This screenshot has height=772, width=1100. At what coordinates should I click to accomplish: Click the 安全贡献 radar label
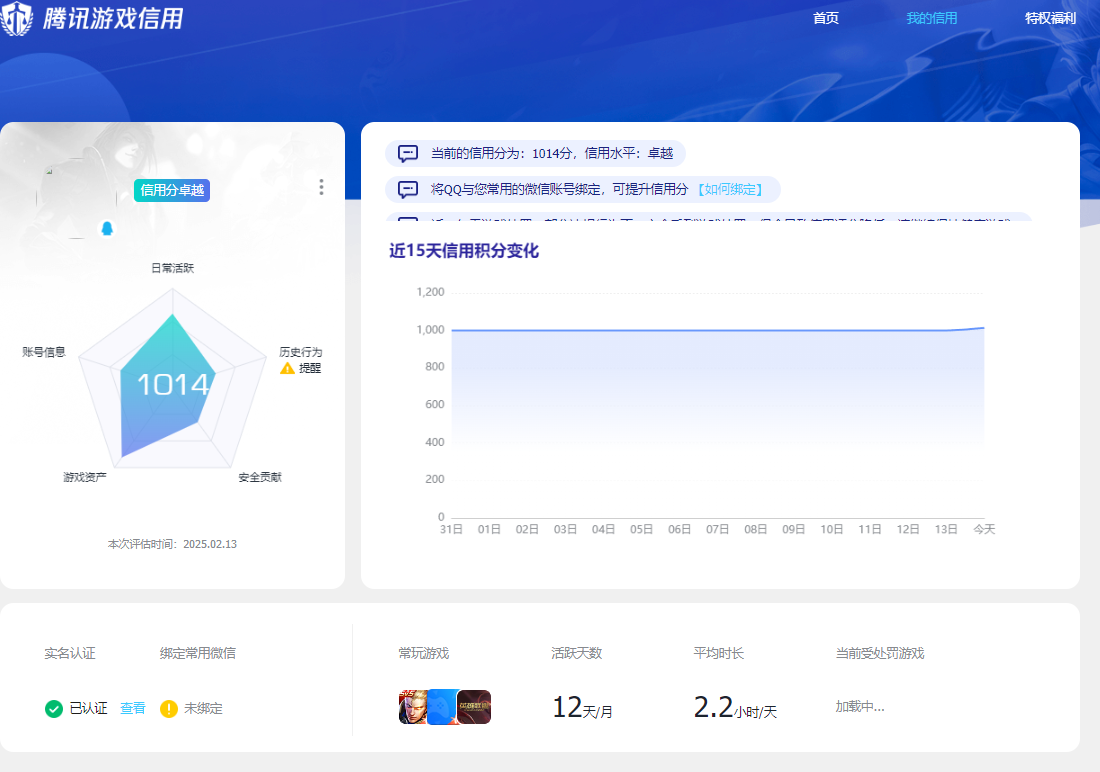[260, 477]
